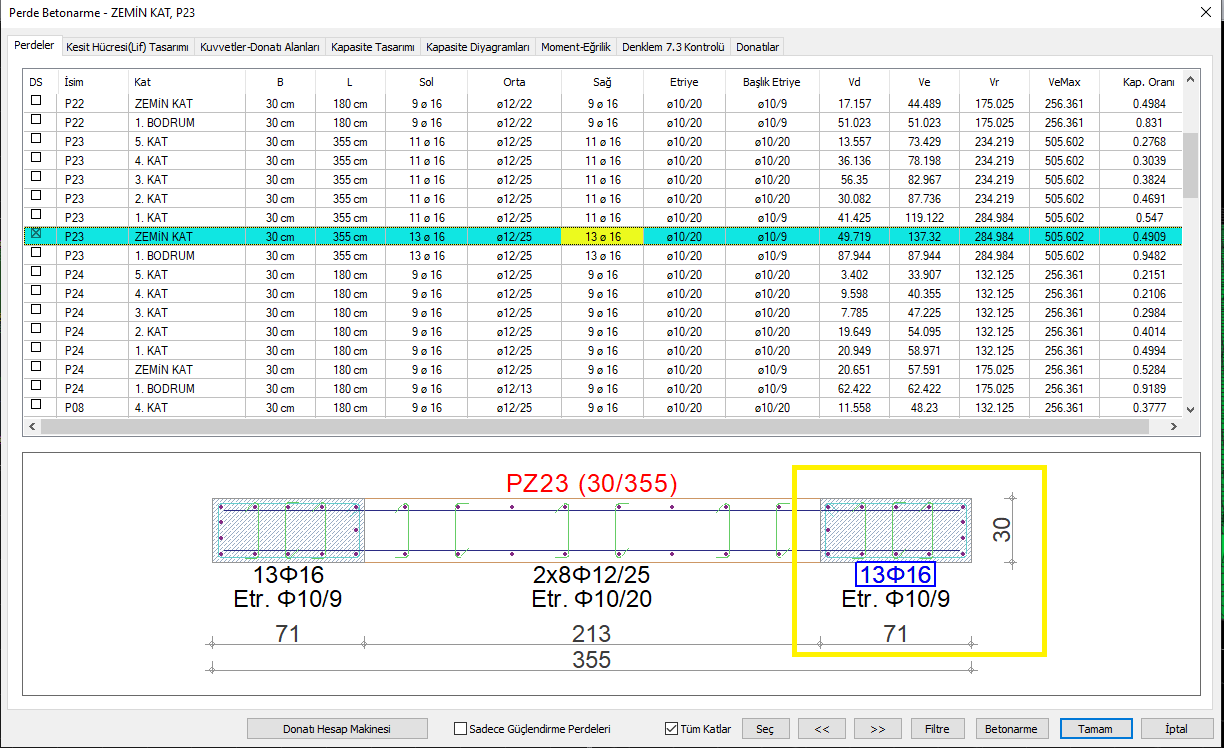Open the Moment-Eğrilik tab

pyautogui.click(x=575, y=47)
